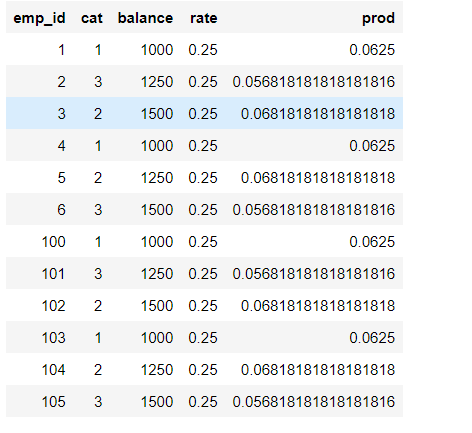Select emp_id cell with value 103
Viewport: 472px width, 433px height.
point(53,338)
